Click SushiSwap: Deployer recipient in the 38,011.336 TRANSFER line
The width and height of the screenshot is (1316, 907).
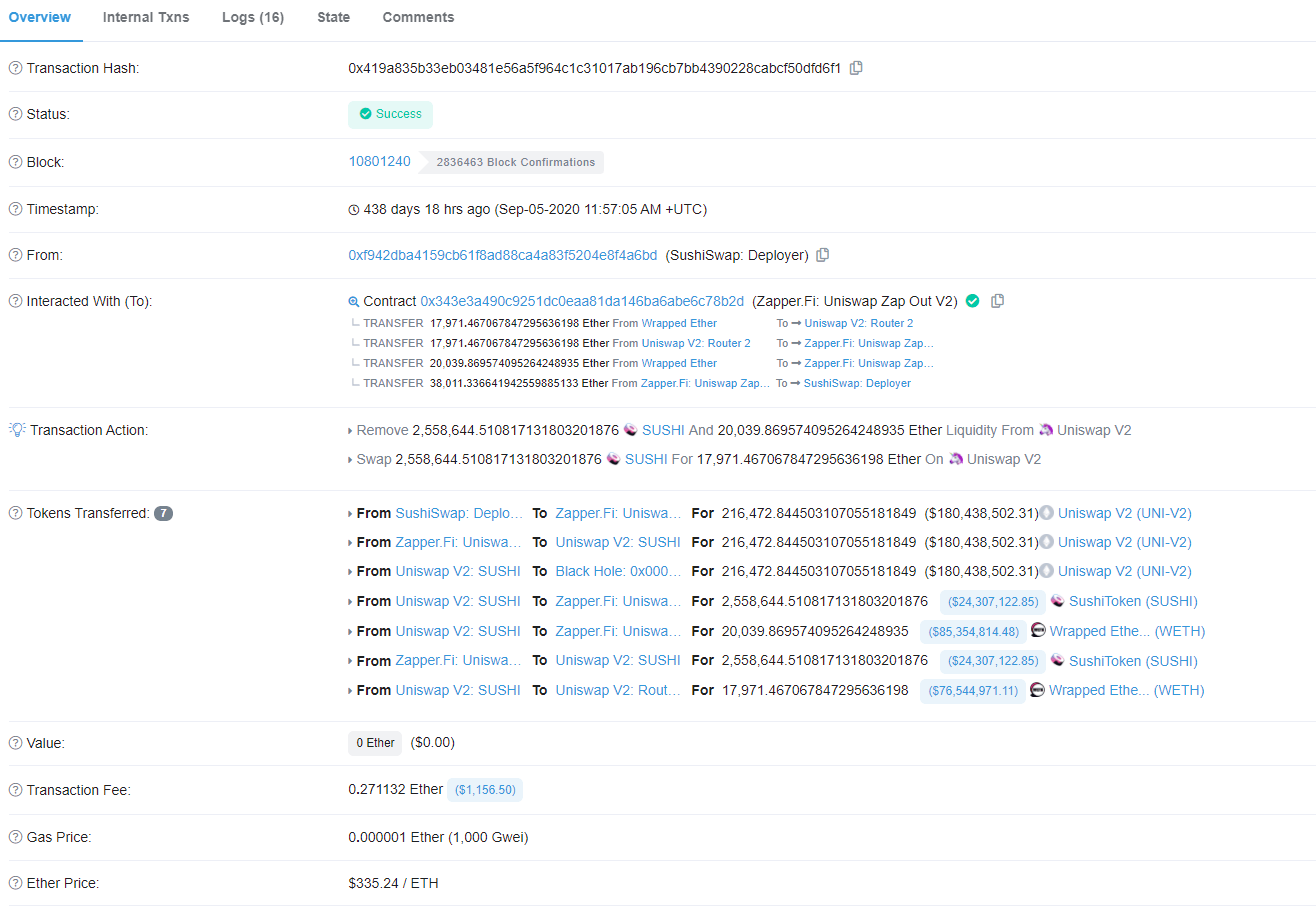pos(858,383)
